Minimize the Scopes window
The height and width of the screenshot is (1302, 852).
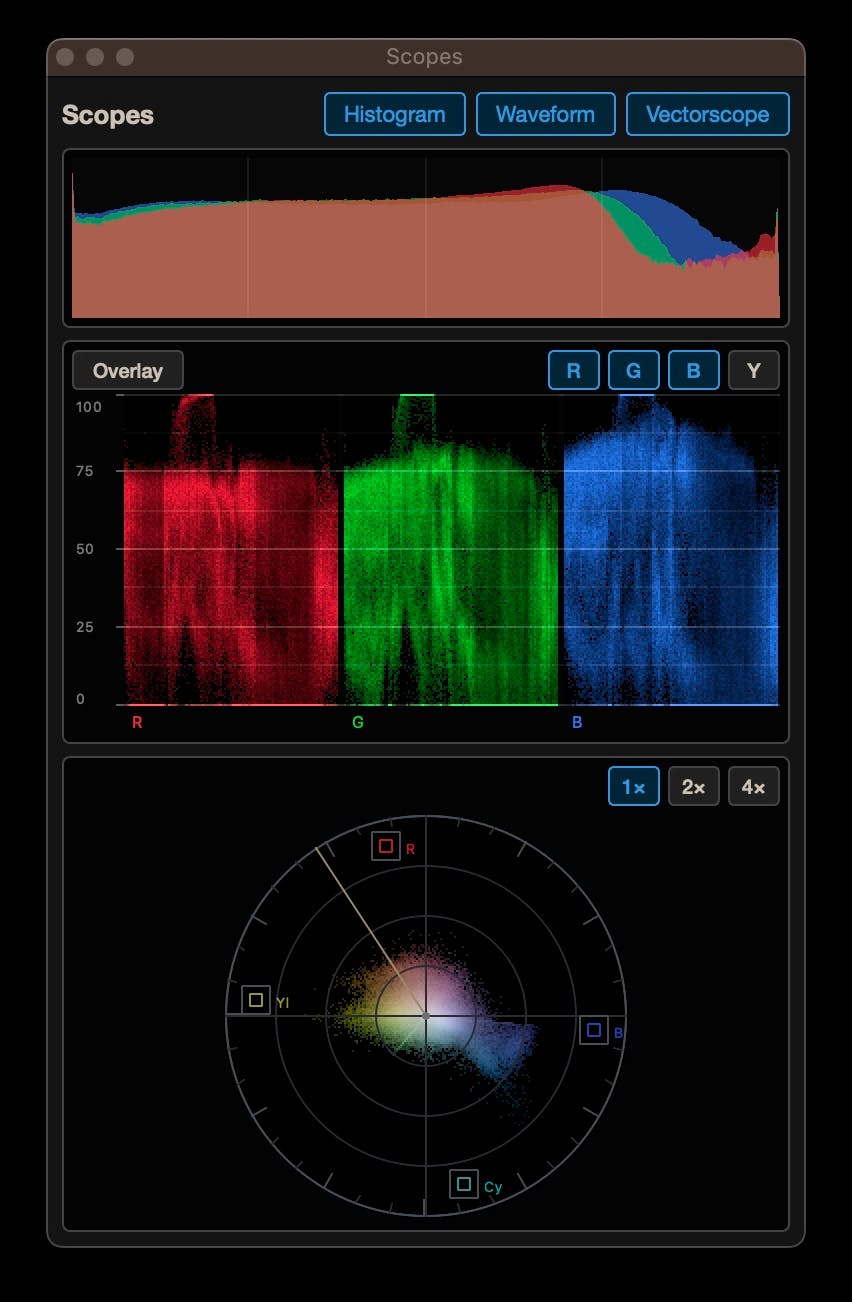coord(95,57)
